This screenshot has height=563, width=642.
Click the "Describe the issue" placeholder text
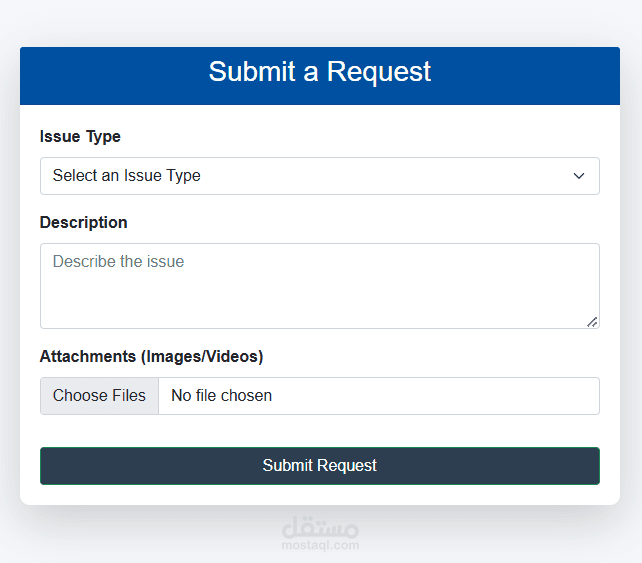pyautogui.click(x=118, y=262)
